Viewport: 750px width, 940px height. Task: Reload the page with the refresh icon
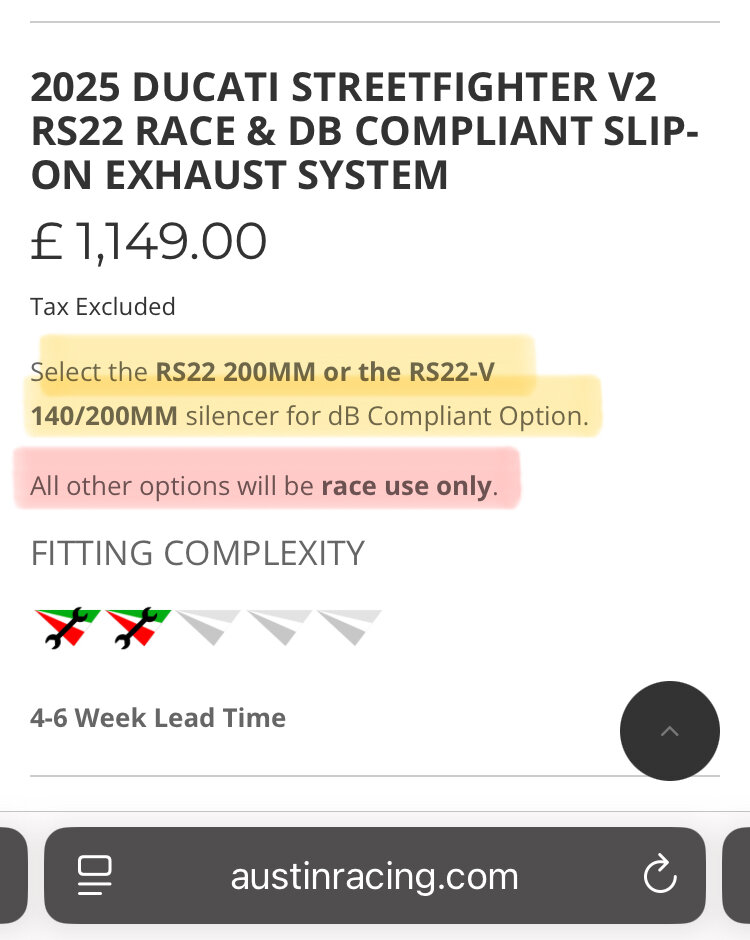[660, 877]
